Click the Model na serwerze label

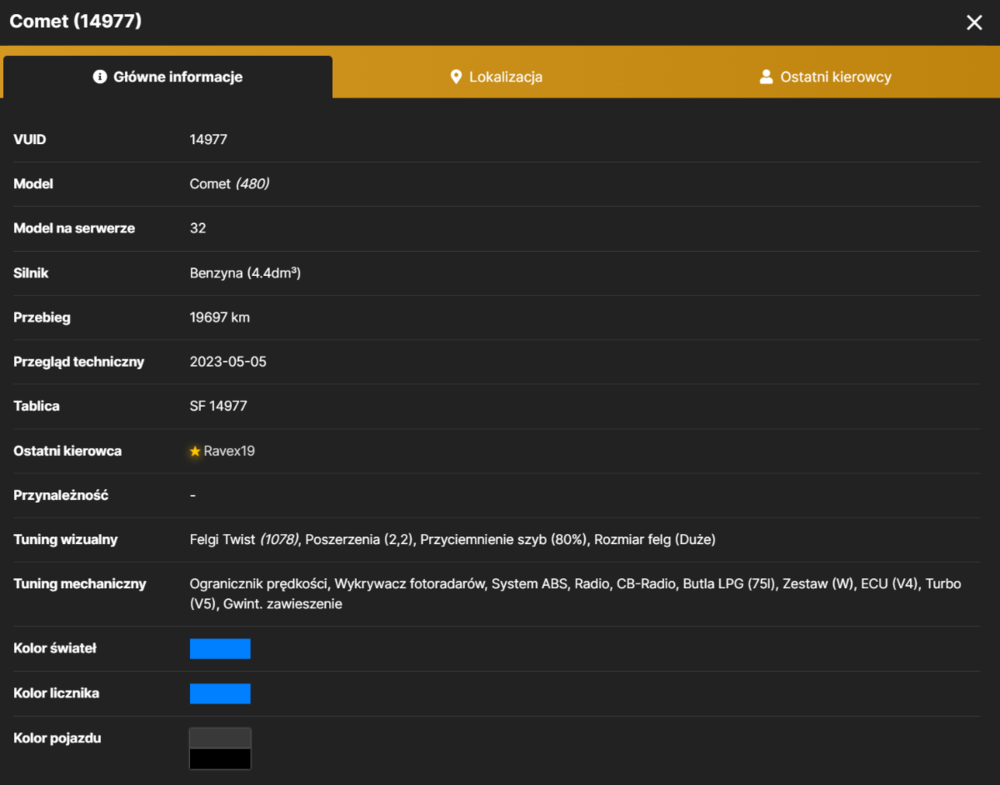point(74,228)
